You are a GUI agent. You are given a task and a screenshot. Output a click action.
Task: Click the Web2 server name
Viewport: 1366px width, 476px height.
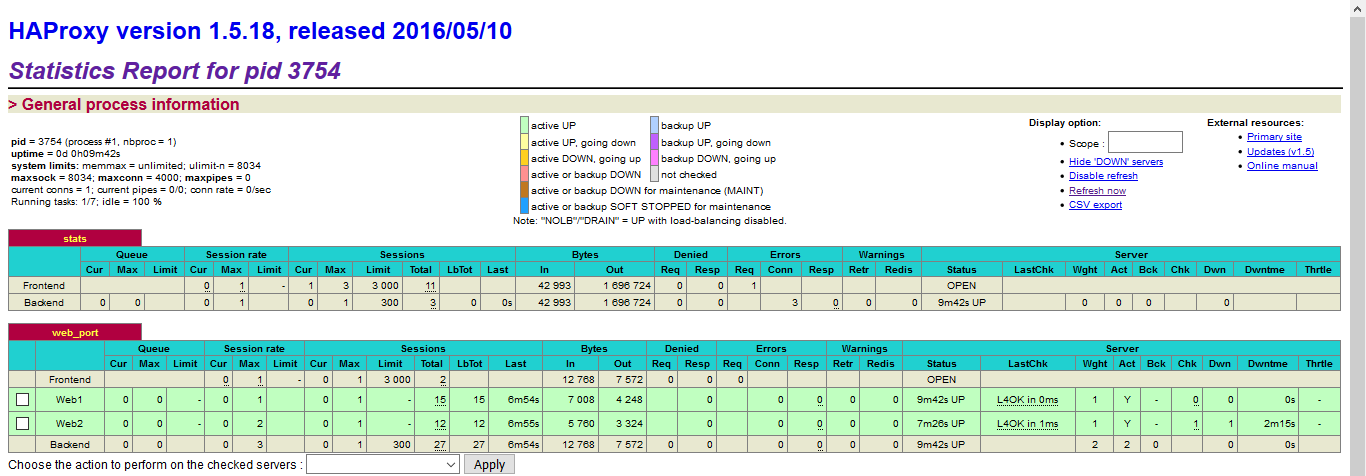(x=69, y=424)
